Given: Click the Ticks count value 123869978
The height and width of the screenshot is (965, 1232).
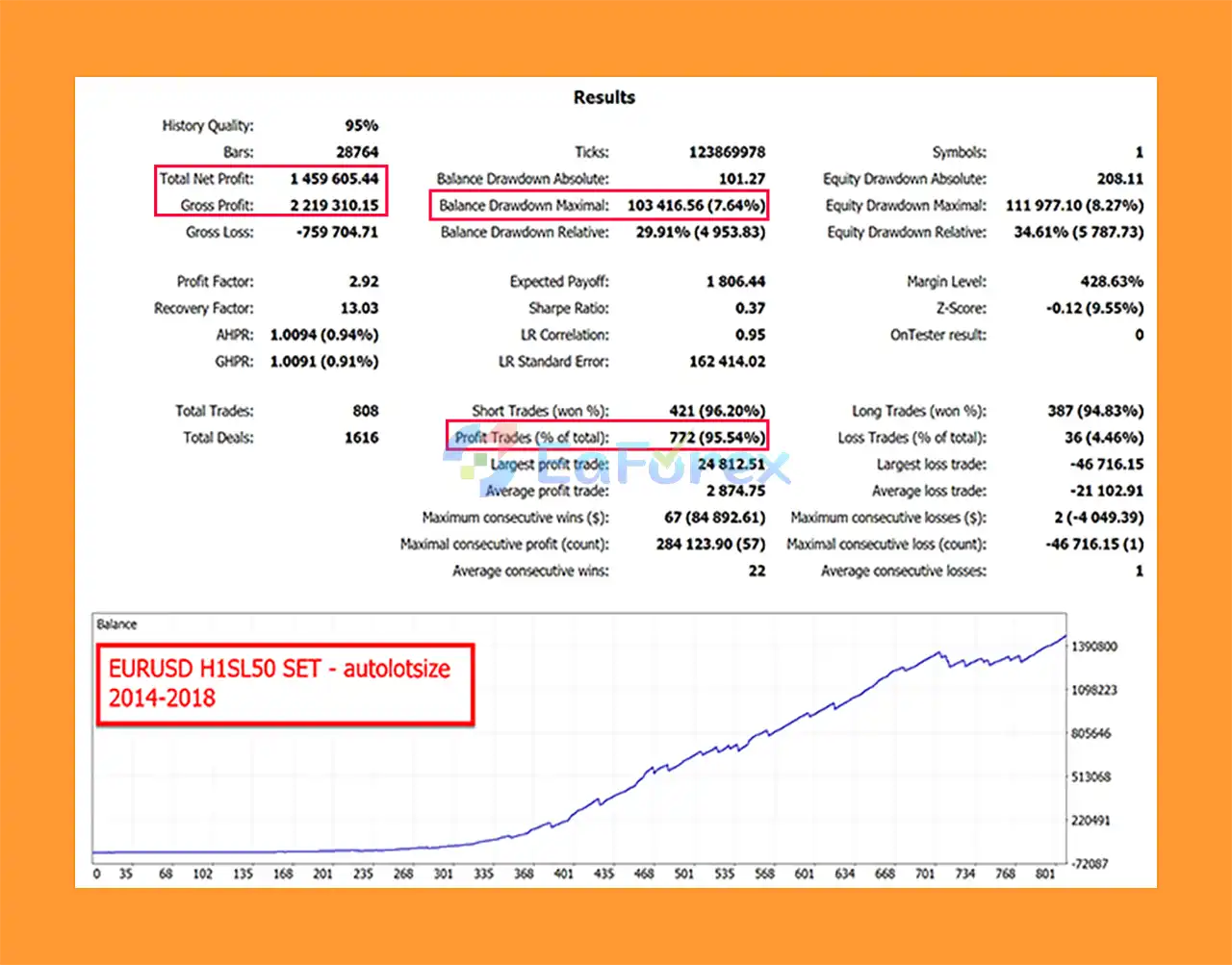Looking at the screenshot, I should click(x=727, y=152).
